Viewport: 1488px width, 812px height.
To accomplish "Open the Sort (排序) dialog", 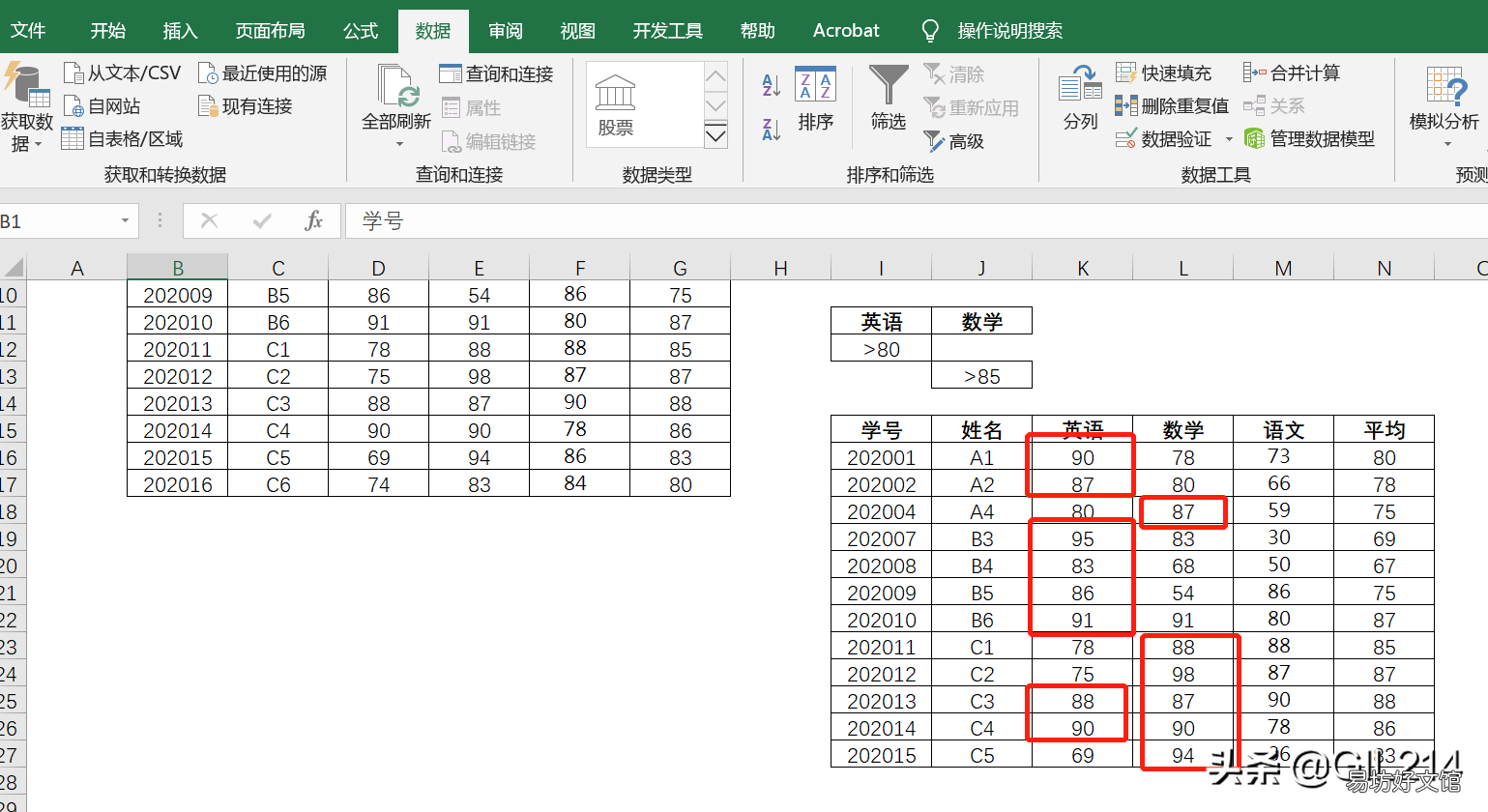I will (x=815, y=99).
